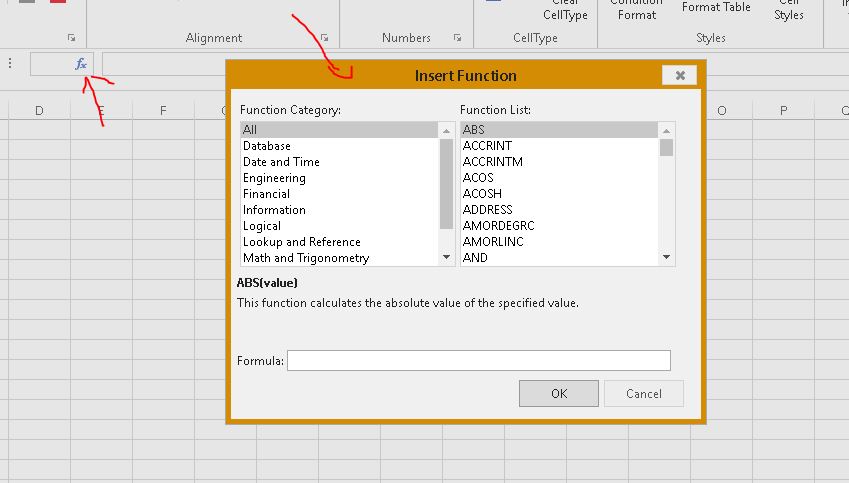The image size is (849, 483).
Task: Click the fx insert function icon
Action: (x=81, y=64)
